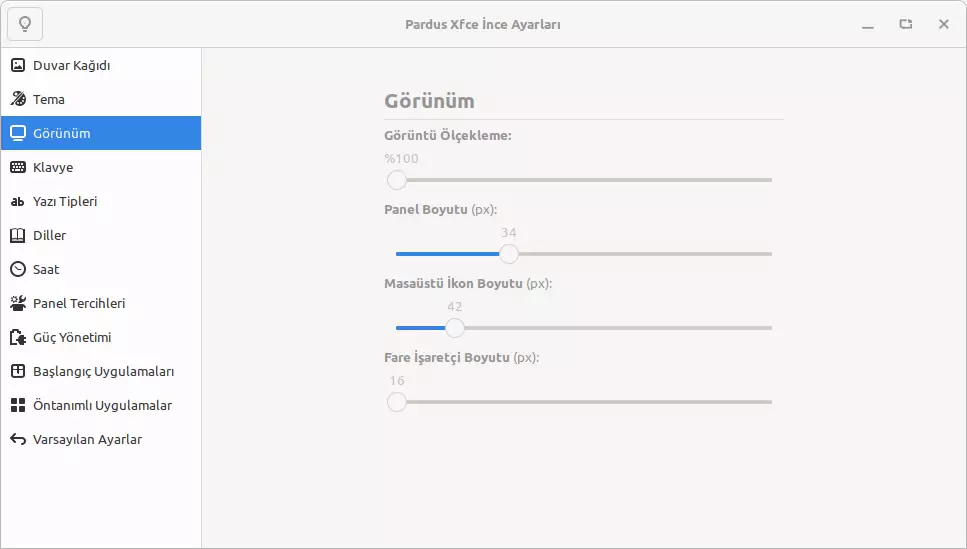Click the Klavye keyboard icon
Screen dimensions: 967x549
click(x=18, y=167)
